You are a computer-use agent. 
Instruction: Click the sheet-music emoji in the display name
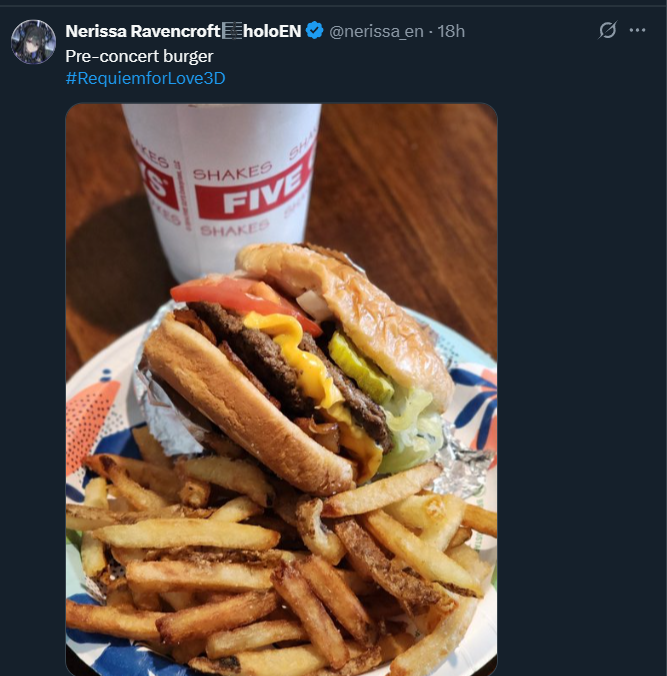coord(232,31)
